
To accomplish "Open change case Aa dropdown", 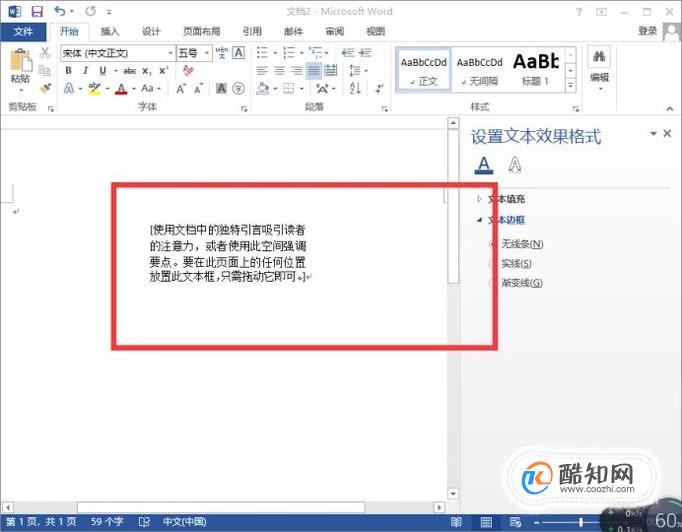I will point(150,89).
